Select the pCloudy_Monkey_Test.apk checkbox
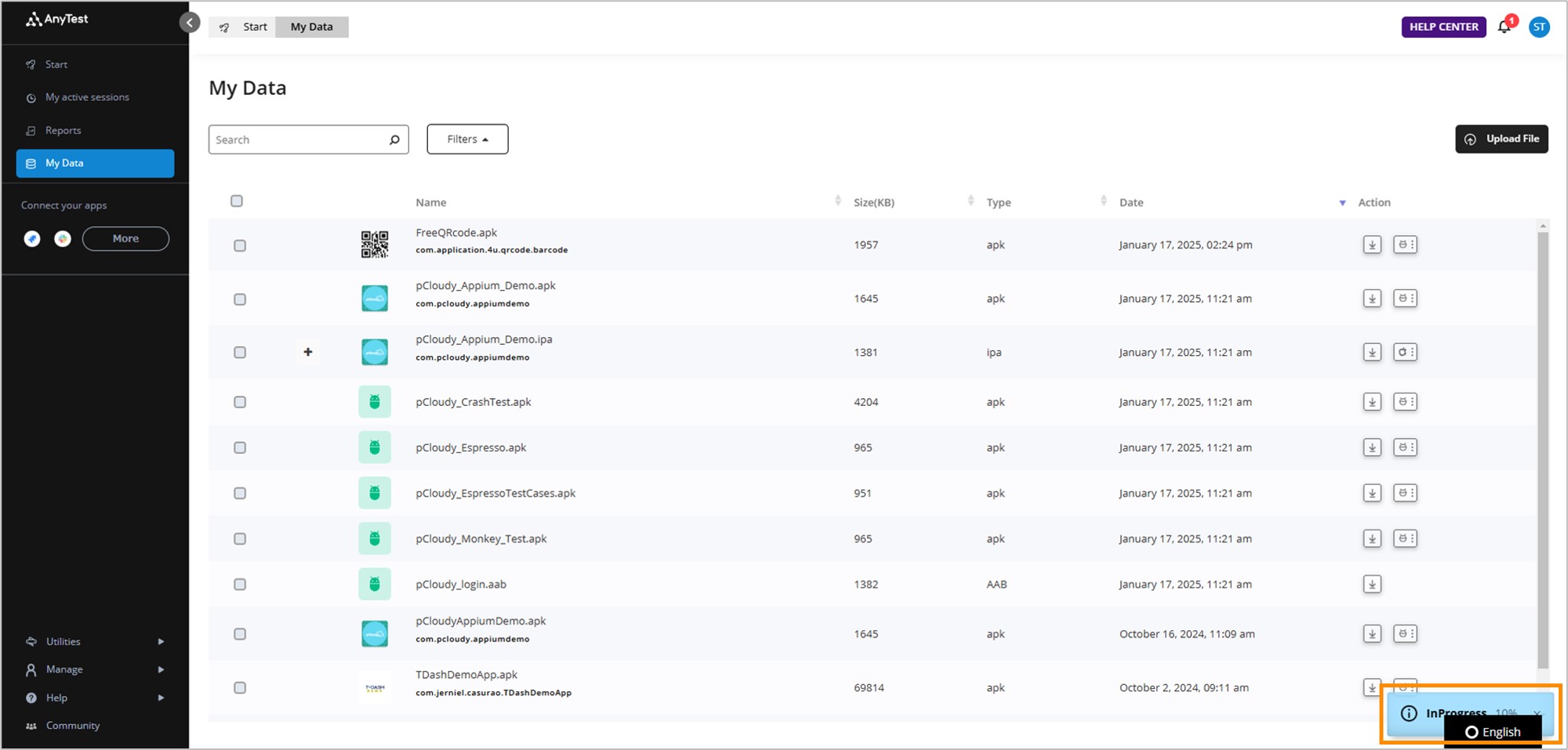This screenshot has height=750, width=1568. pyautogui.click(x=240, y=538)
